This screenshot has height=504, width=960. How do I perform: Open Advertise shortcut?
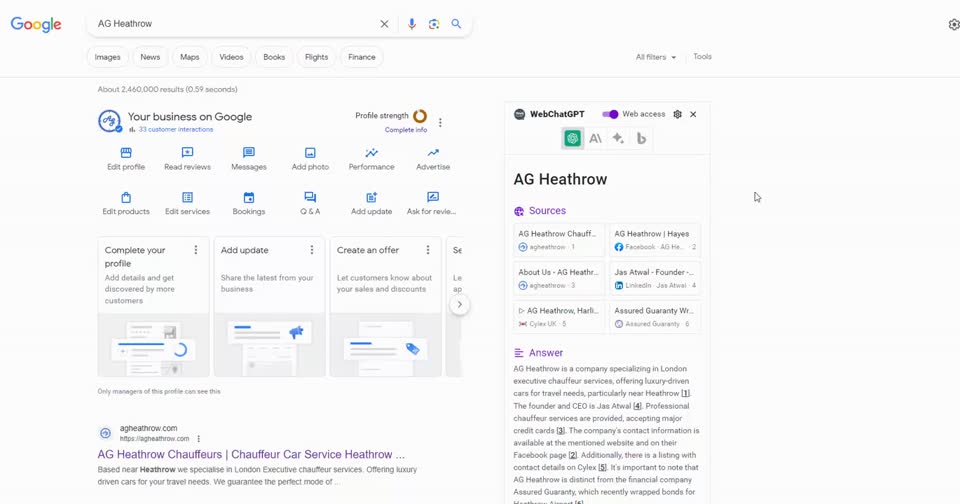(x=433, y=159)
